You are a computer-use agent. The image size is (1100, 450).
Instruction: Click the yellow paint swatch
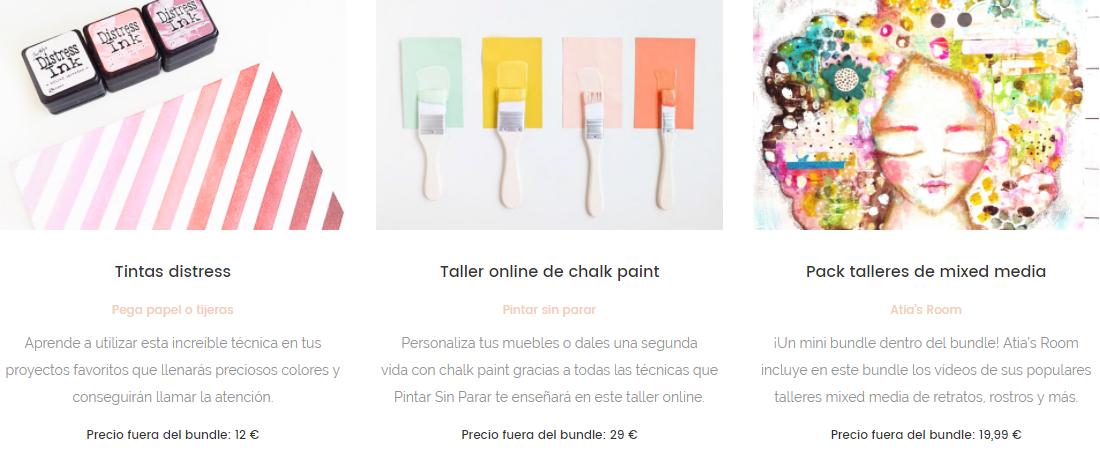point(512,83)
